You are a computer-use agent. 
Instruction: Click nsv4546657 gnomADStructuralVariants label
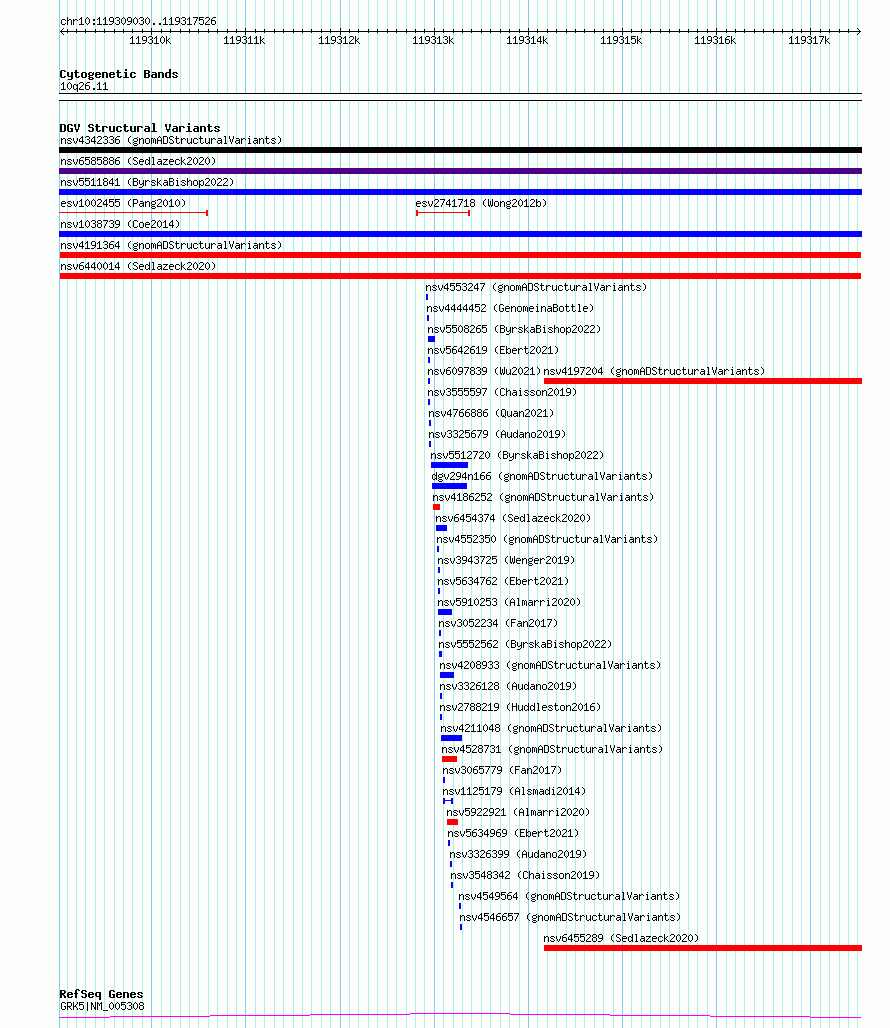pos(570,917)
